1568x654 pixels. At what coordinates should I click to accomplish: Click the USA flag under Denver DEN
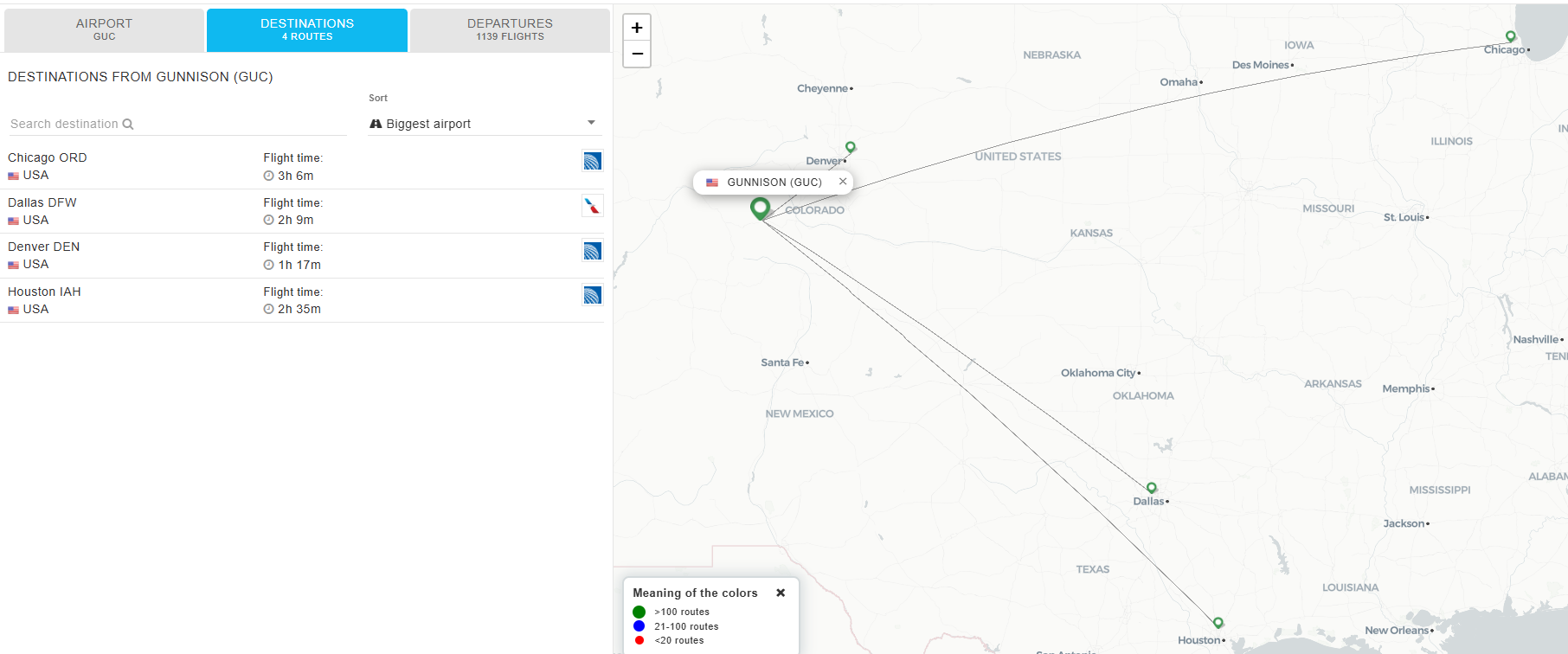[13, 265]
